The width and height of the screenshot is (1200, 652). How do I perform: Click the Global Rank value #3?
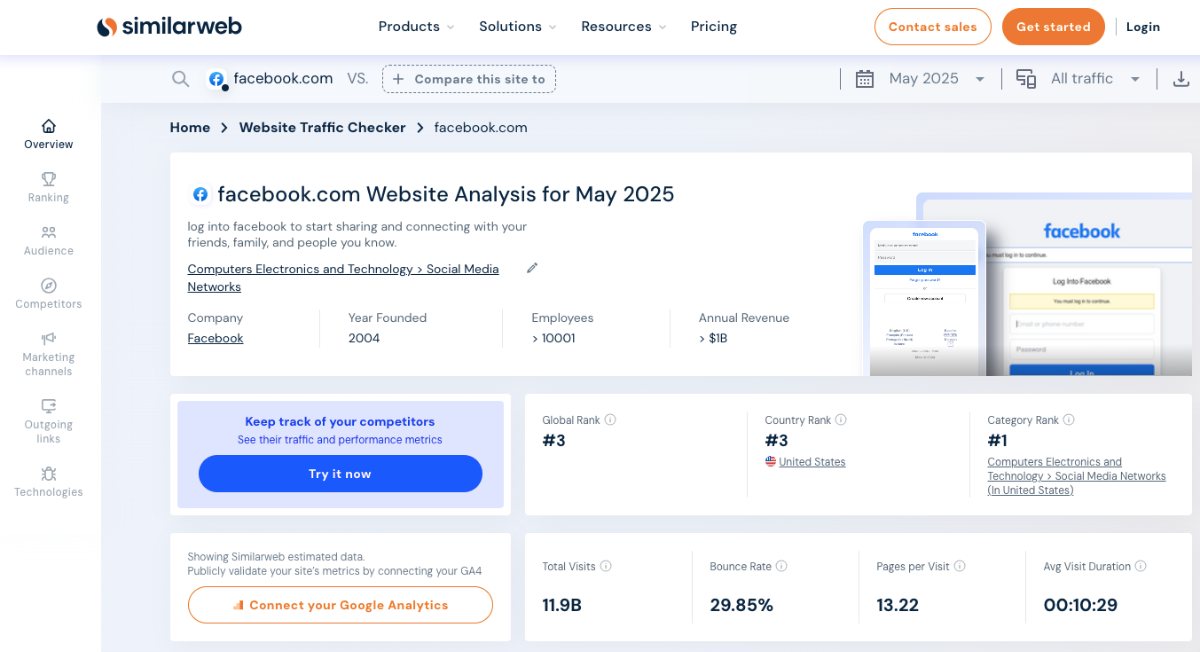[x=554, y=440]
